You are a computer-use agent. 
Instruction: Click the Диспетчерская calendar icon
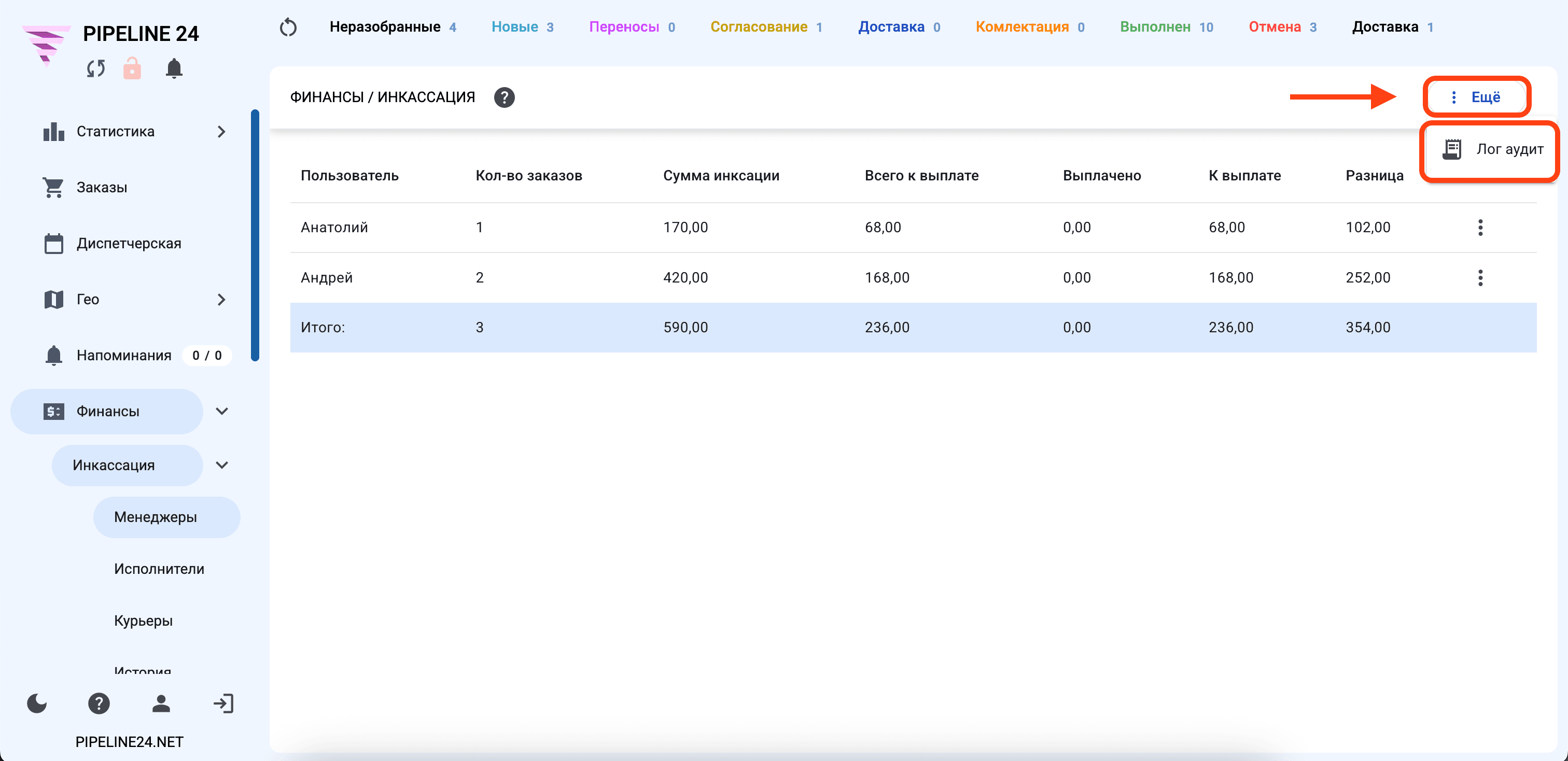pos(53,243)
